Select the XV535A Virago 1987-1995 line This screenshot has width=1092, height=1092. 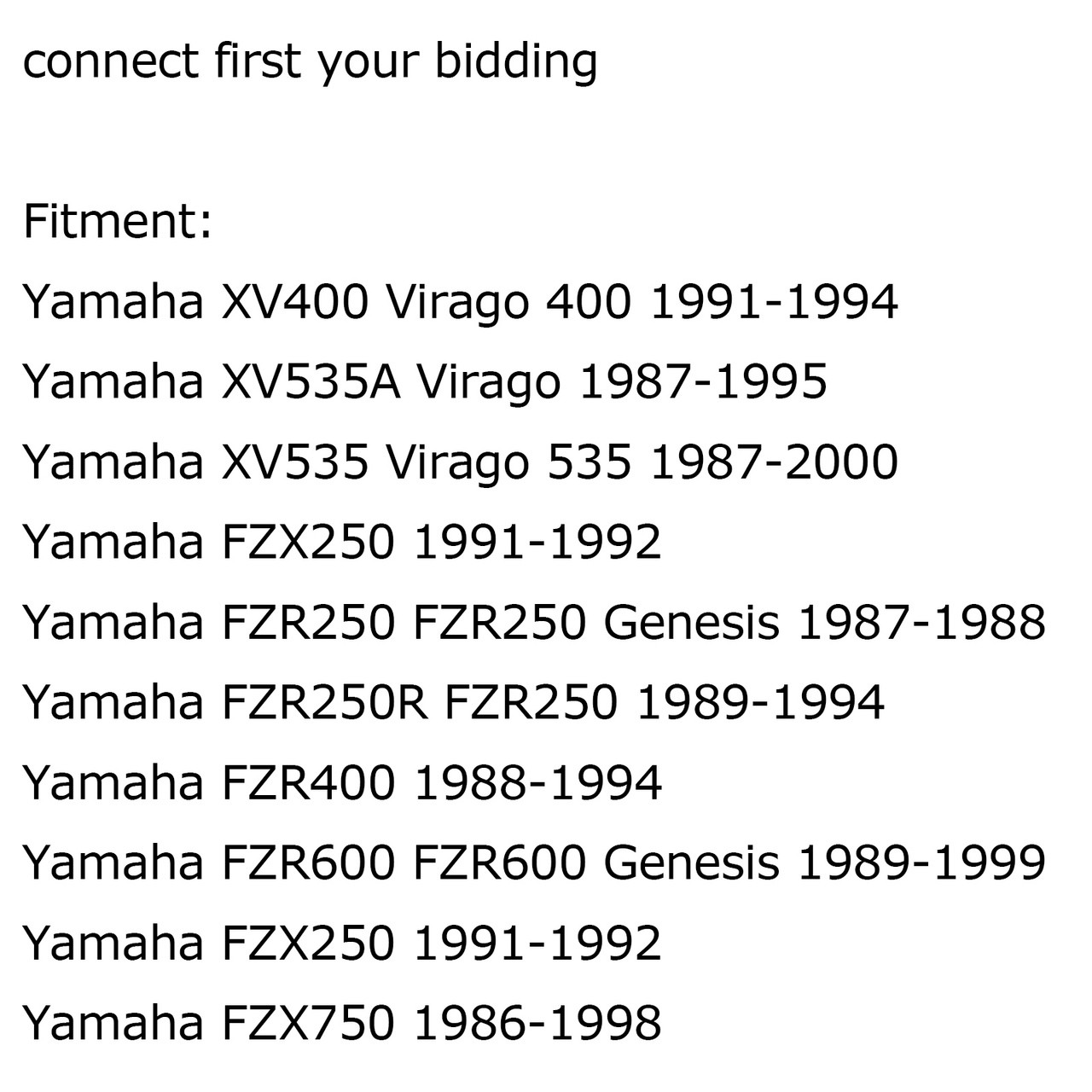(x=425, y=382)
